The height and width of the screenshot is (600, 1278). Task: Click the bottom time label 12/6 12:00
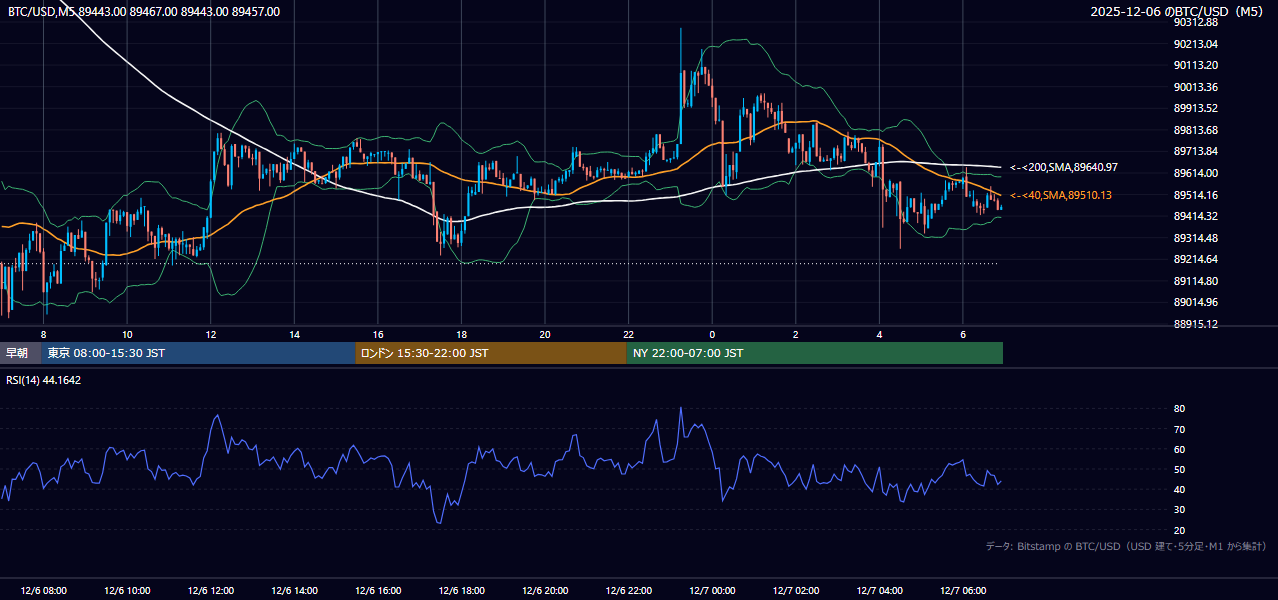click(x=211, y=591)
